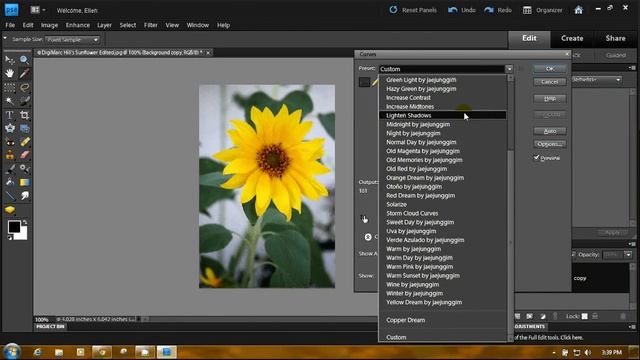Image resolution: width=640 pixels, height=360 pixels.
Task: Click the white background color swatch
Action: [22, 235]
